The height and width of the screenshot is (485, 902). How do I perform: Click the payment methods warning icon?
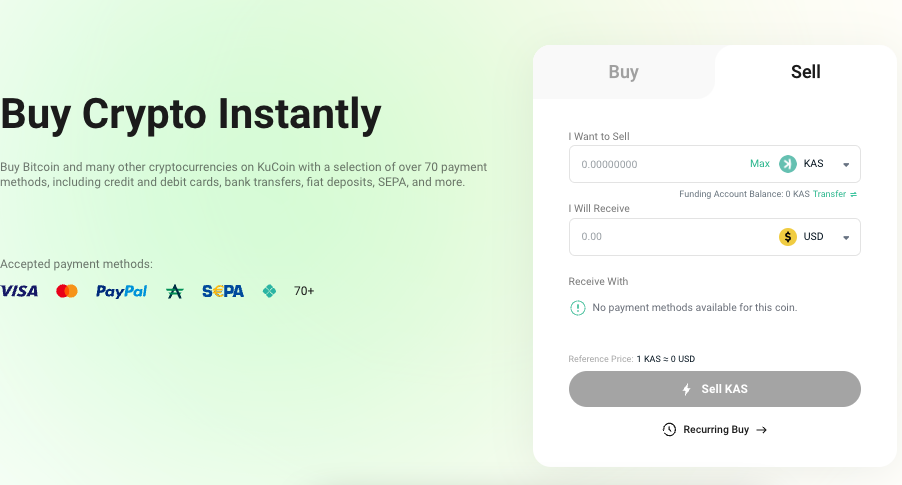577,308
